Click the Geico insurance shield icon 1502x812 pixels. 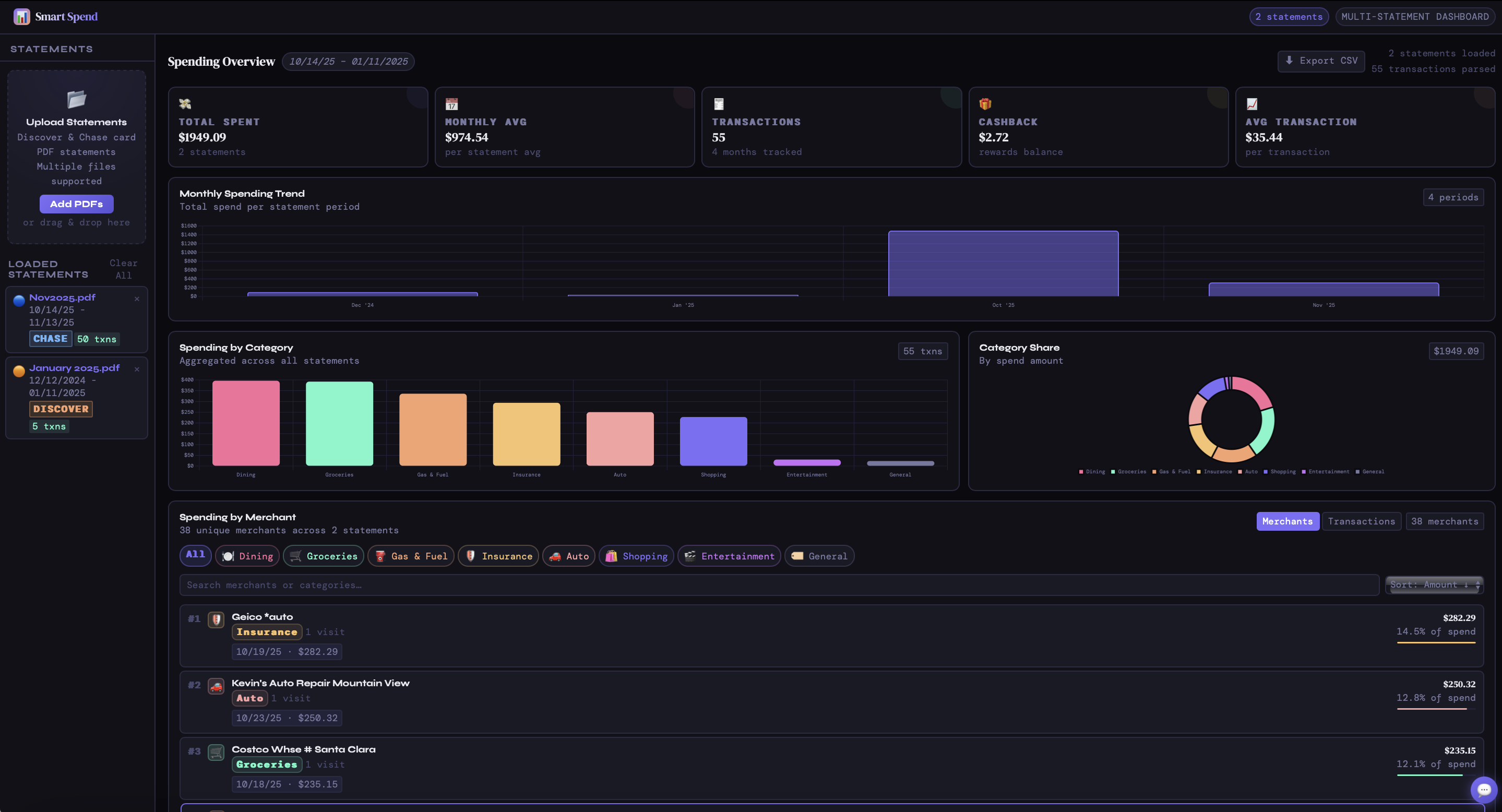tap(216, 619)
